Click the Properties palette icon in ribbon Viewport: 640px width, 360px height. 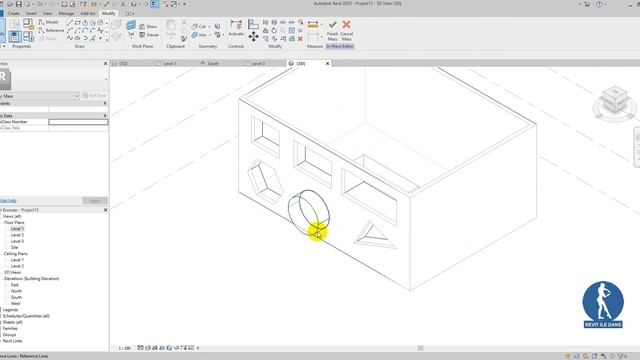15,37
